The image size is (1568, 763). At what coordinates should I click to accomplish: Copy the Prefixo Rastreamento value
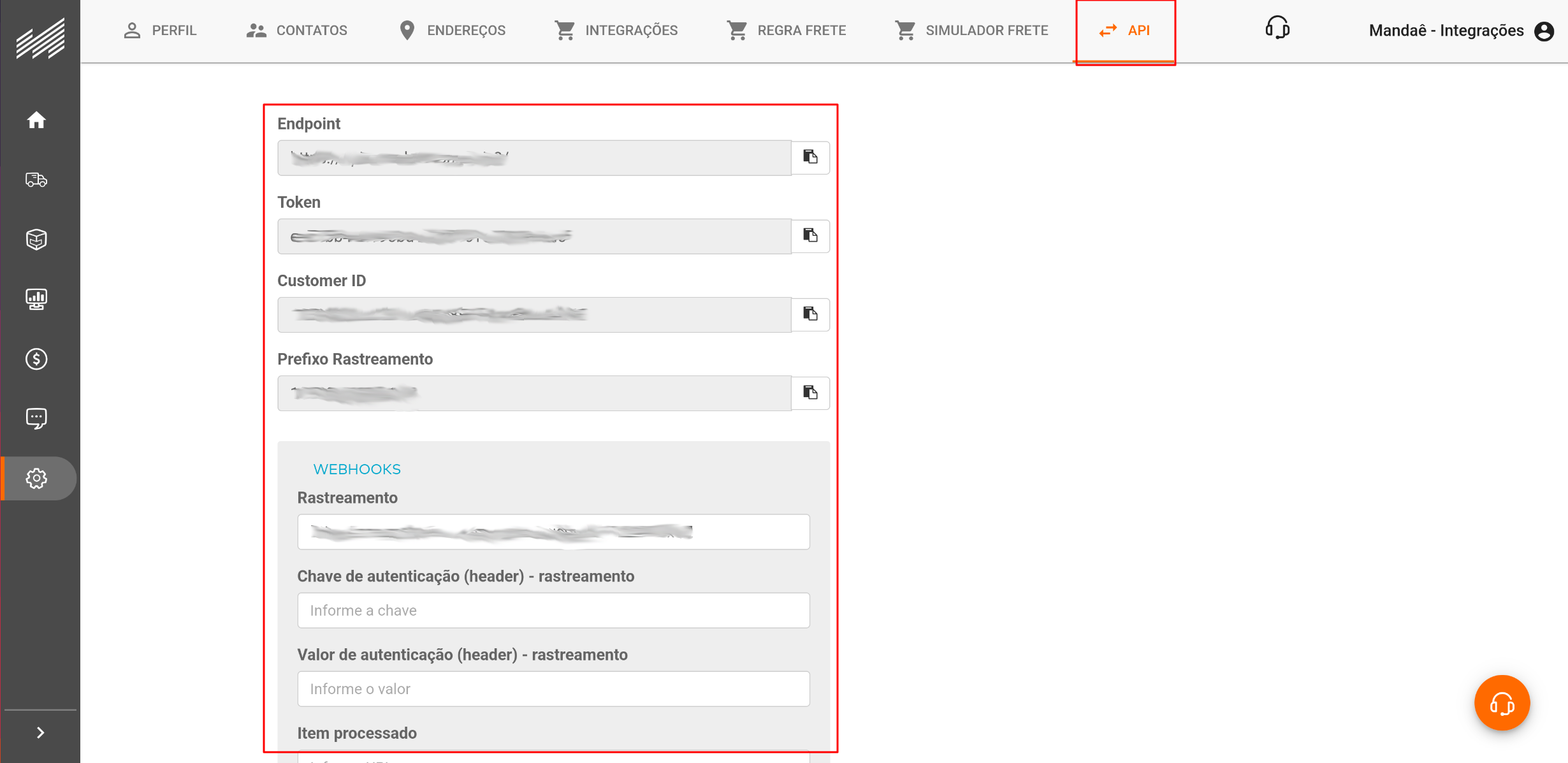click(x=810, y=393)
